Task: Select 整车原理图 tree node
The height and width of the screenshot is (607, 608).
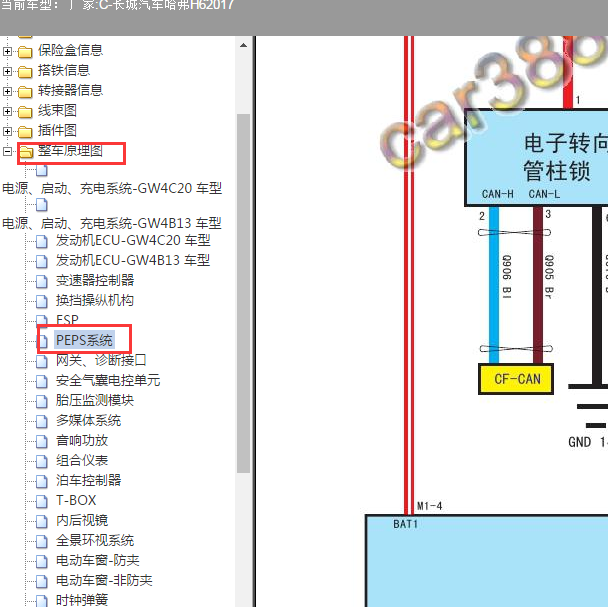Action: coord(70,150)
